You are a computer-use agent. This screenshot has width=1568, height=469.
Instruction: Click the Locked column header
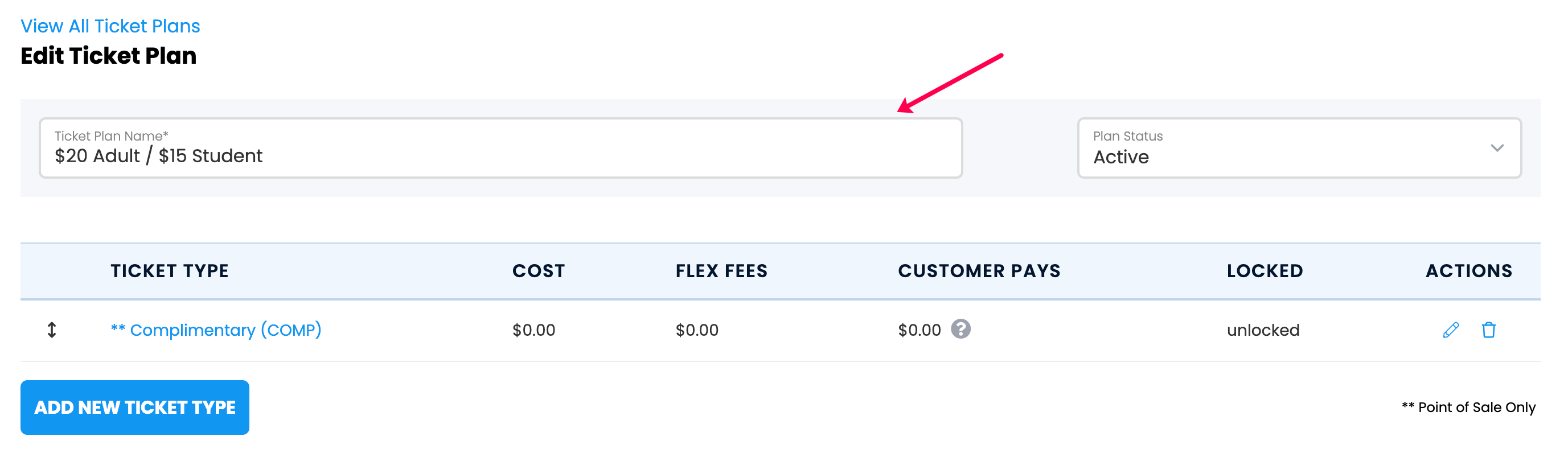coord(1265,271)
